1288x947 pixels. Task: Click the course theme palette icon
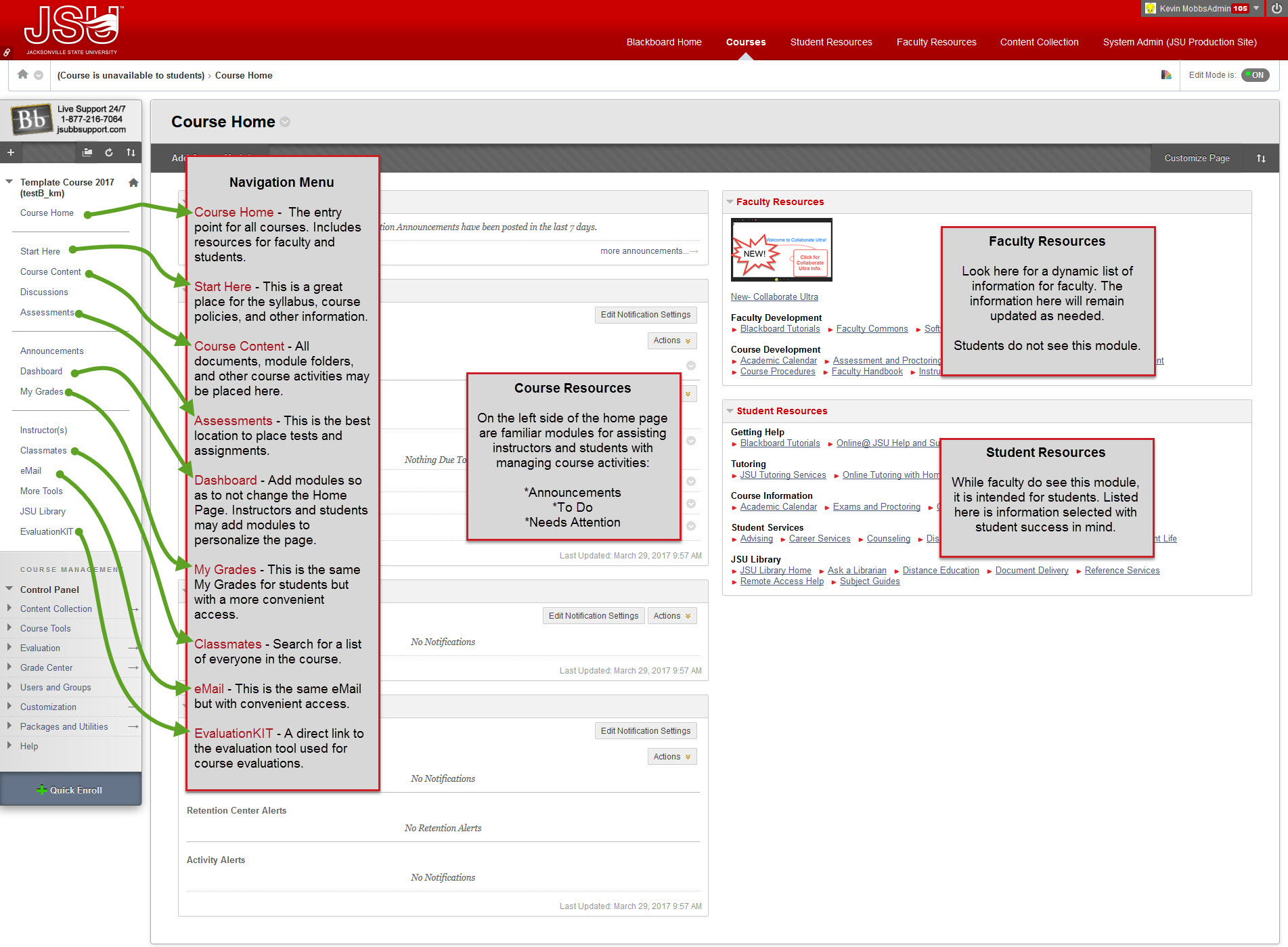tap(1166, 74)
